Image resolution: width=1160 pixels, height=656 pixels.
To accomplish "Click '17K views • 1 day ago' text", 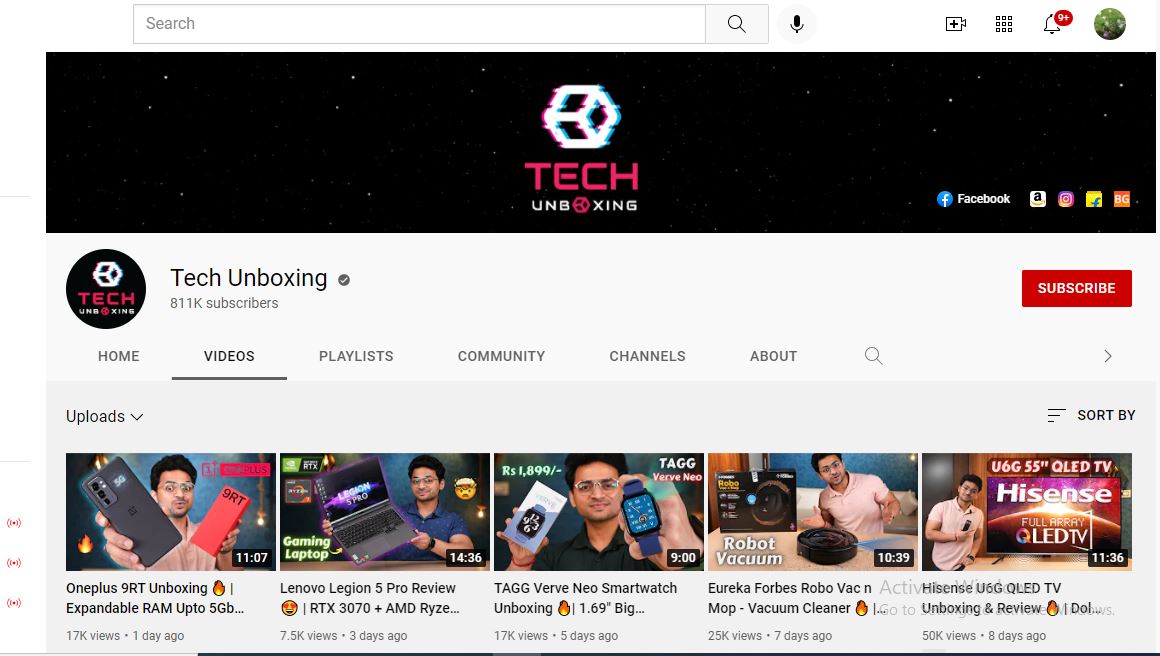I will click(x=125, y=636).
